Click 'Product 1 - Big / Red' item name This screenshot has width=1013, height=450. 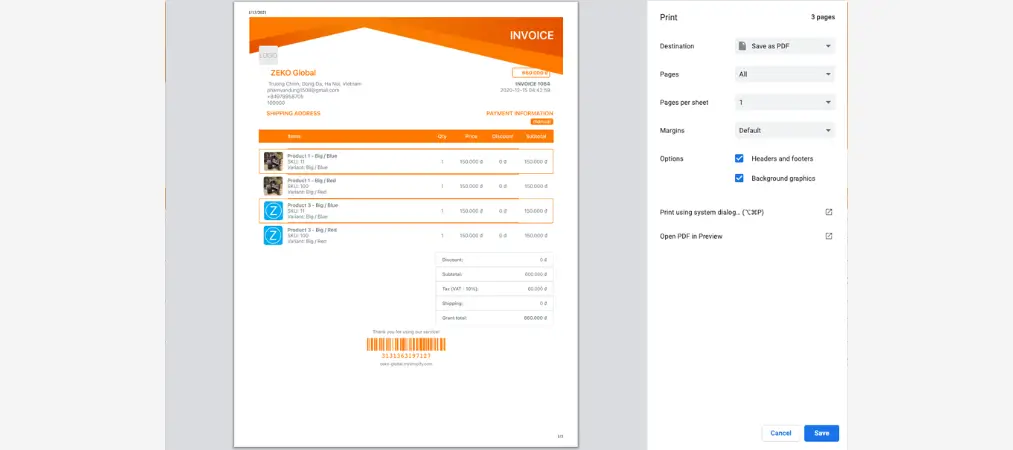[x=311, y=180]
